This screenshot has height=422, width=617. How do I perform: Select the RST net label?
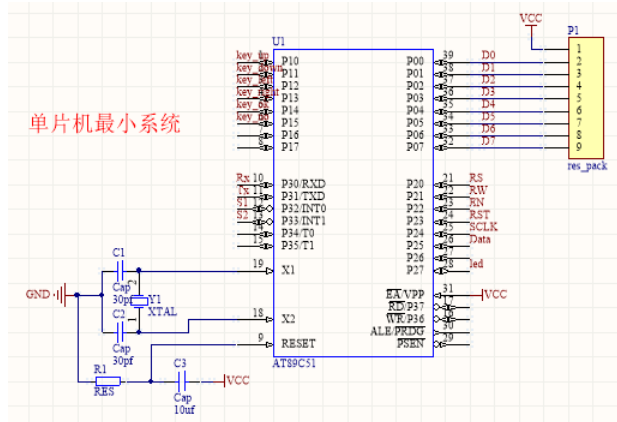479,215
